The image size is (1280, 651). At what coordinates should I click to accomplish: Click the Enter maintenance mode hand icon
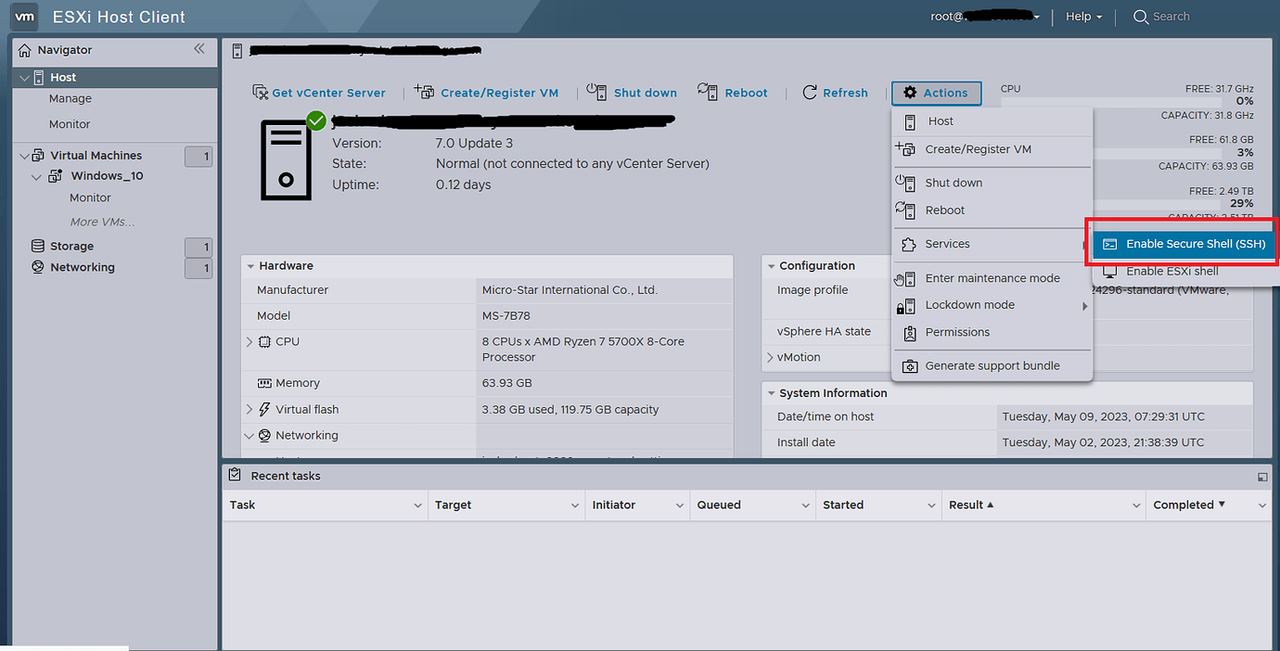[x=906, y=279]
